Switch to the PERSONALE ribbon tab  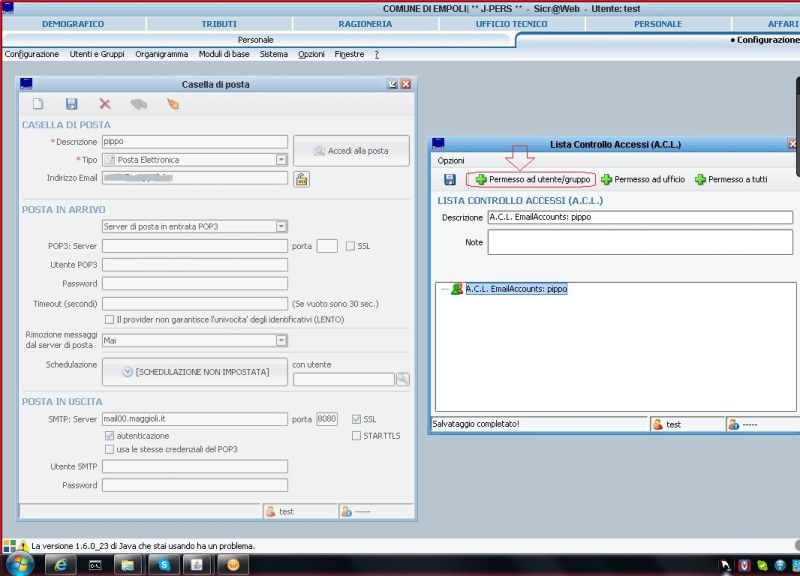658,23
